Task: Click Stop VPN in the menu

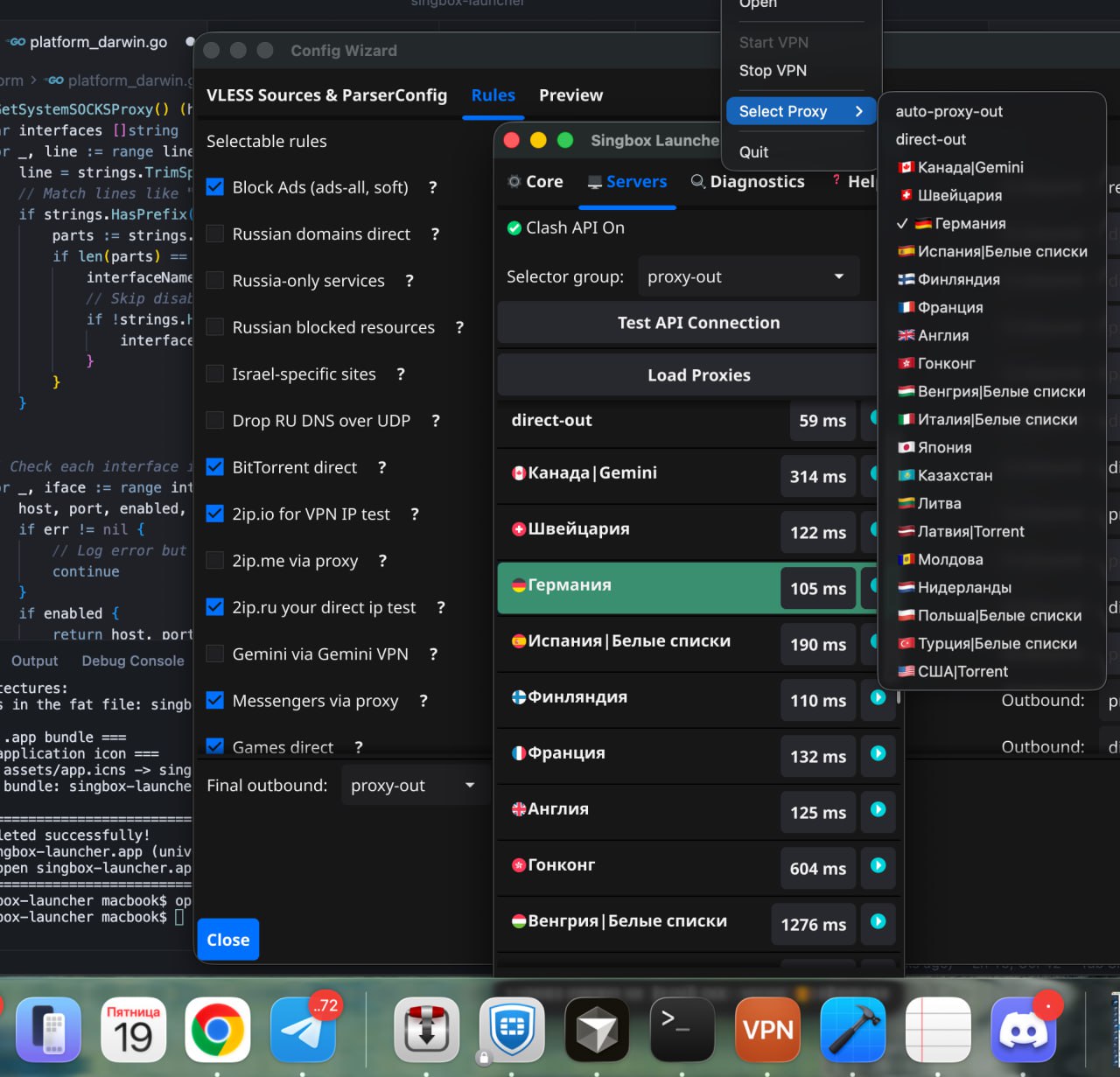Action: click(773, 71)
